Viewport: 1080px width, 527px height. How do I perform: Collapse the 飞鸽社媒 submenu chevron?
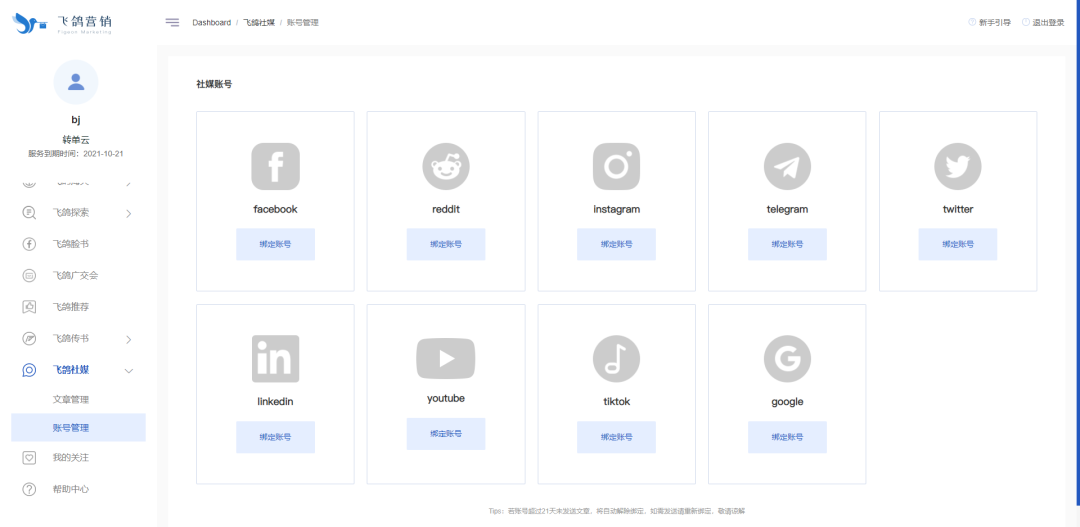[x=129, y=371]
